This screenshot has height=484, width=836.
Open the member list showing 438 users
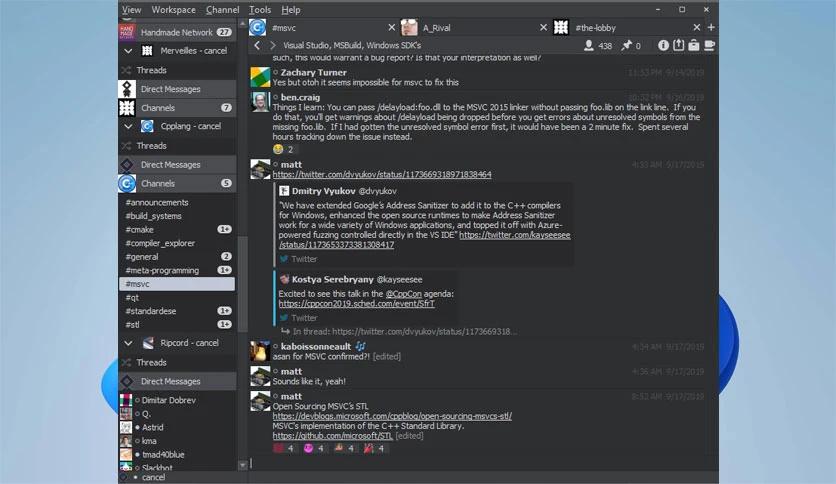click(598, 46)
